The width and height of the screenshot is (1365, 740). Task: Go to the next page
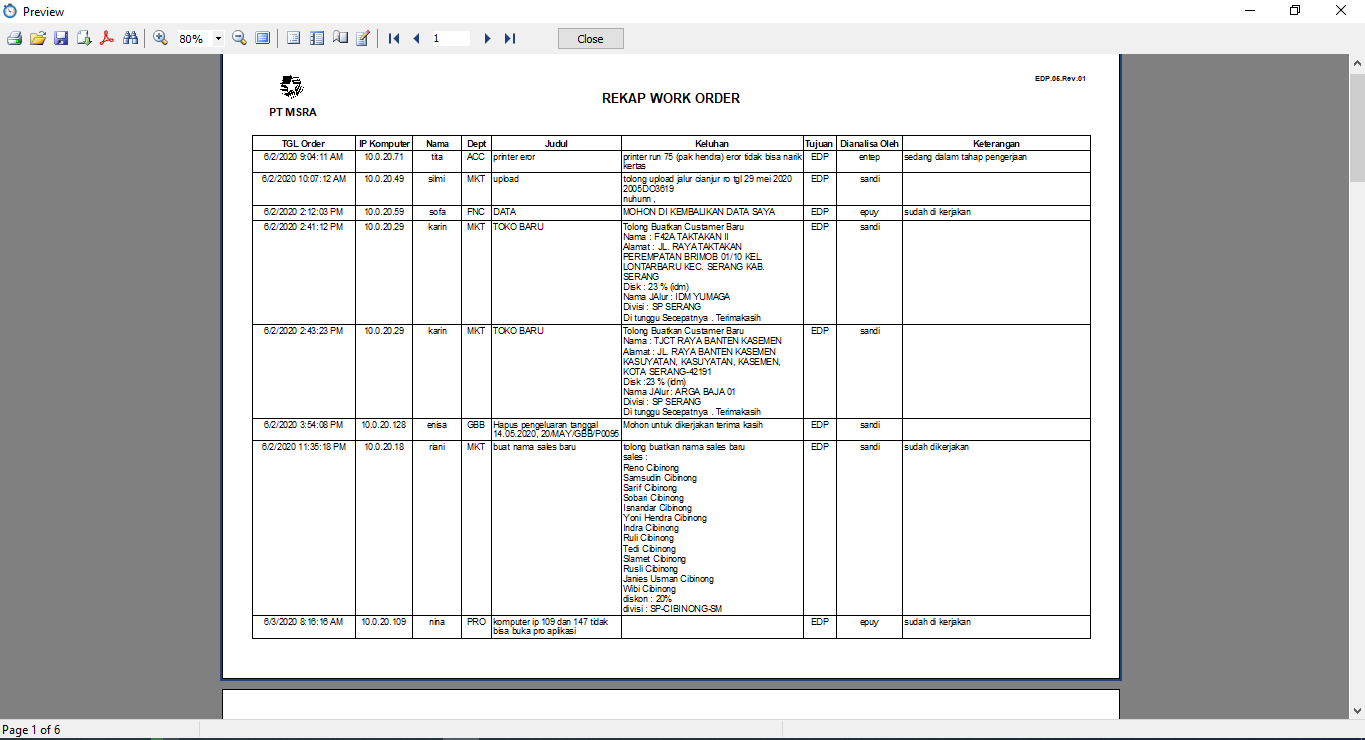[x=487, y=38]
